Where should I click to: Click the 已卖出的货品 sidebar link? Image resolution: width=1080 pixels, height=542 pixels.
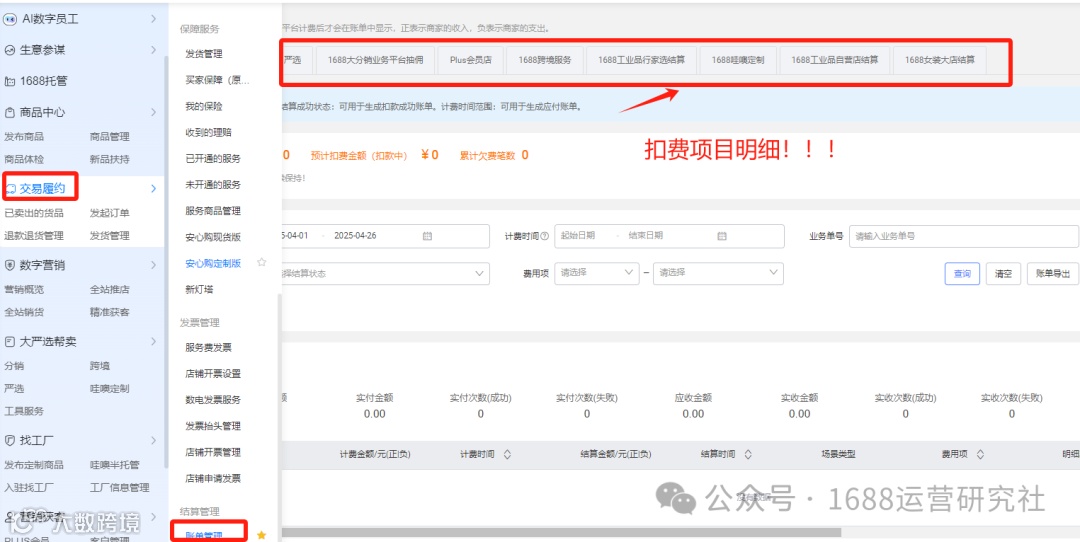tap(34, 213)
